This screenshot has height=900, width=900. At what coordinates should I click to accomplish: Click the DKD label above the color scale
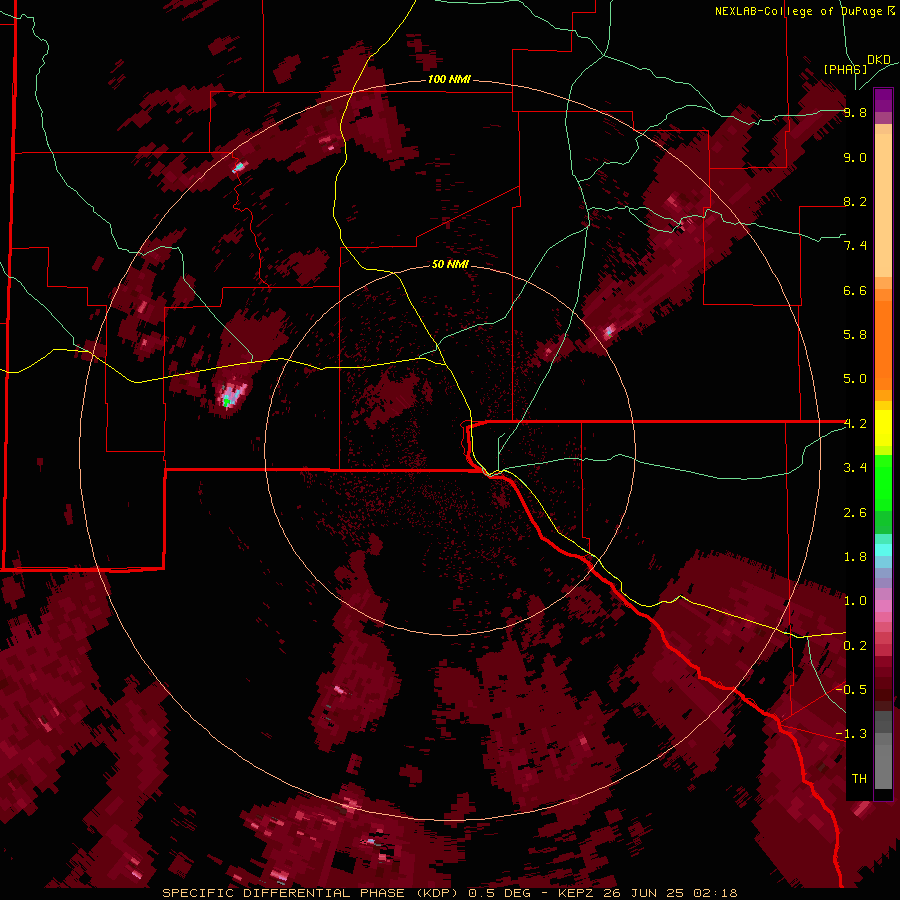[879, 60]
